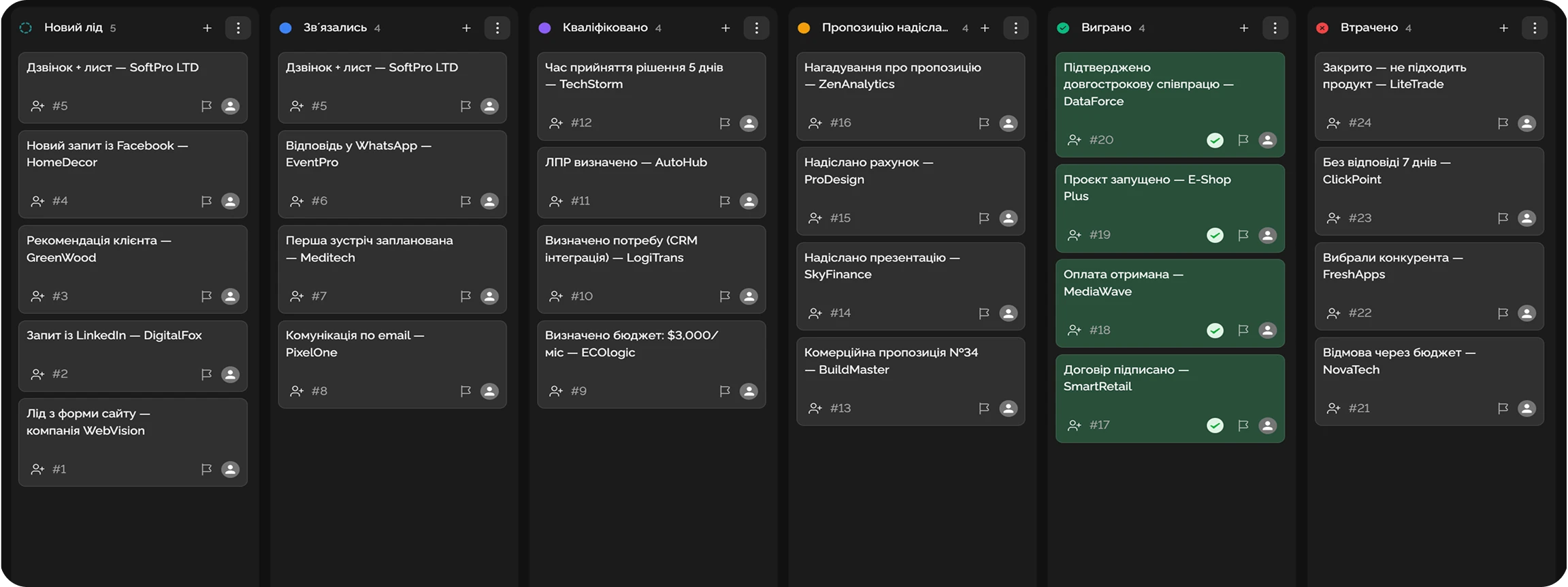Add a card to Виграно column
Image resolution: width=1568 pixels, height=587 pixels.
1243,28
